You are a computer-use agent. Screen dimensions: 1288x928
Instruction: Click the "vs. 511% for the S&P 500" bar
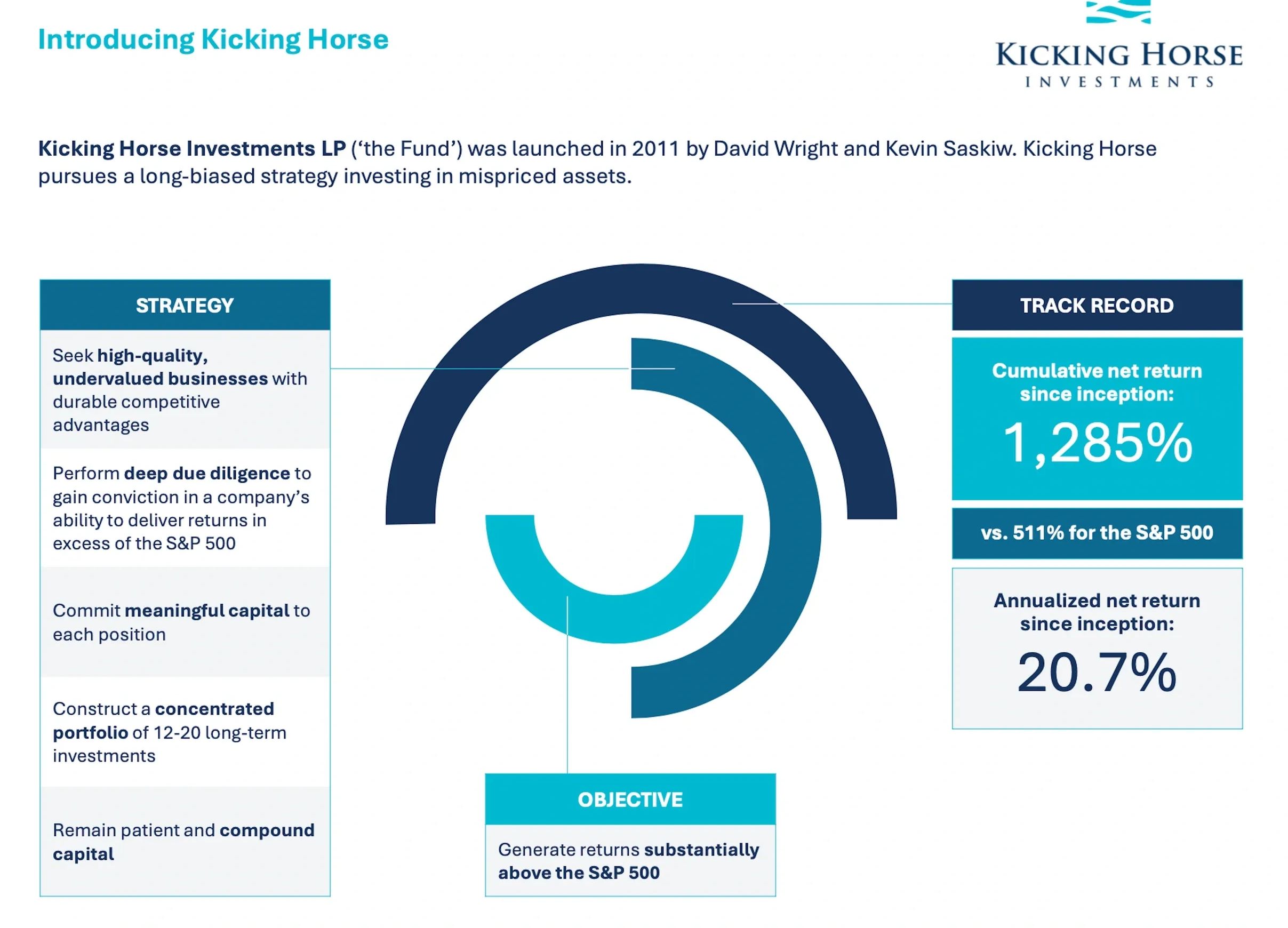[1097, 533]
